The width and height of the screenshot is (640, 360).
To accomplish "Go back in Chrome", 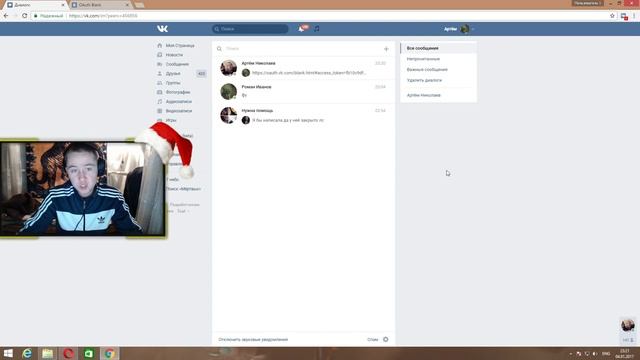I will 6,16.
